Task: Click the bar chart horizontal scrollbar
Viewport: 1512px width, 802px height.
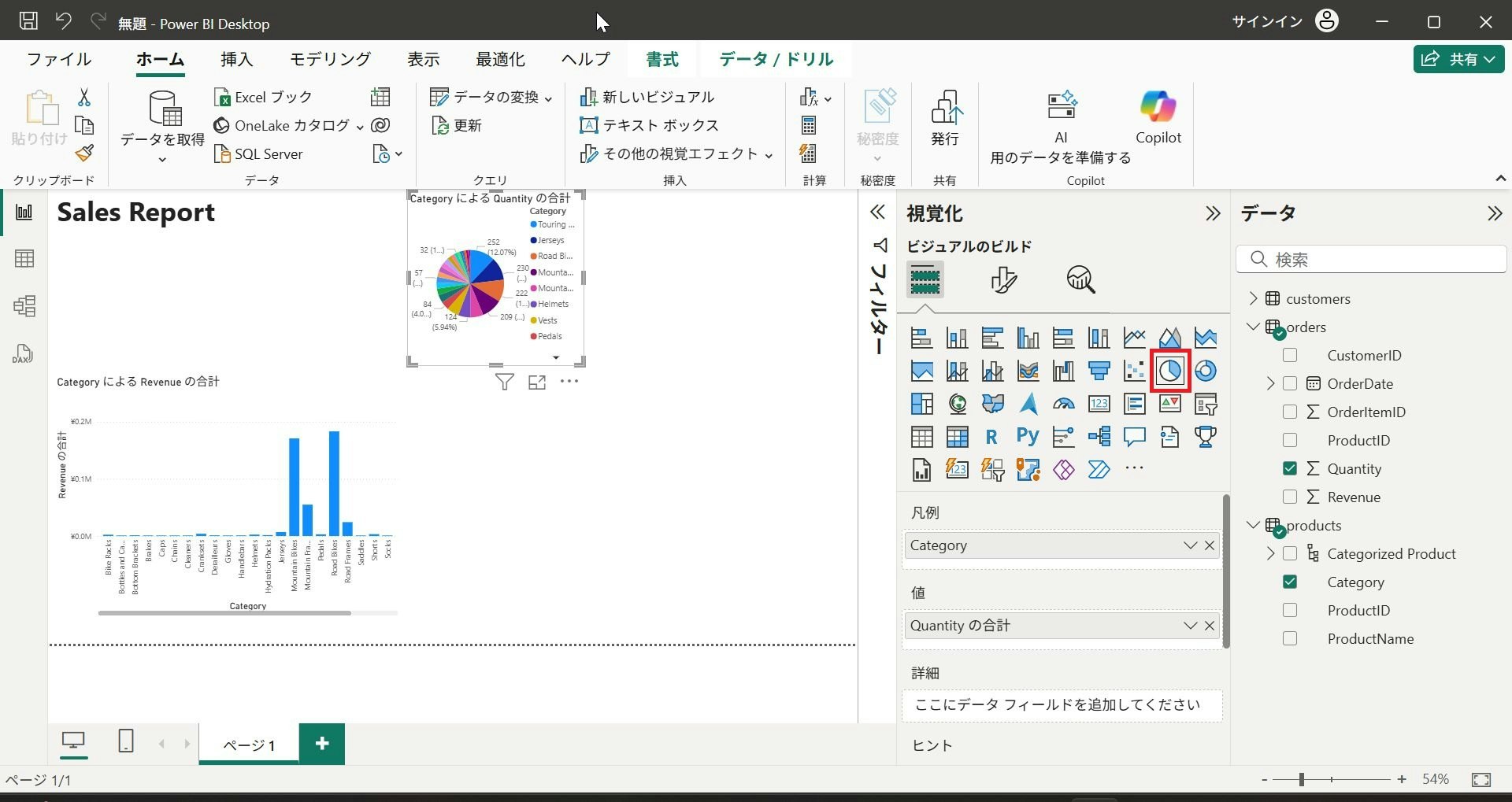Action: pyautogui.click(x=224, y=612)
